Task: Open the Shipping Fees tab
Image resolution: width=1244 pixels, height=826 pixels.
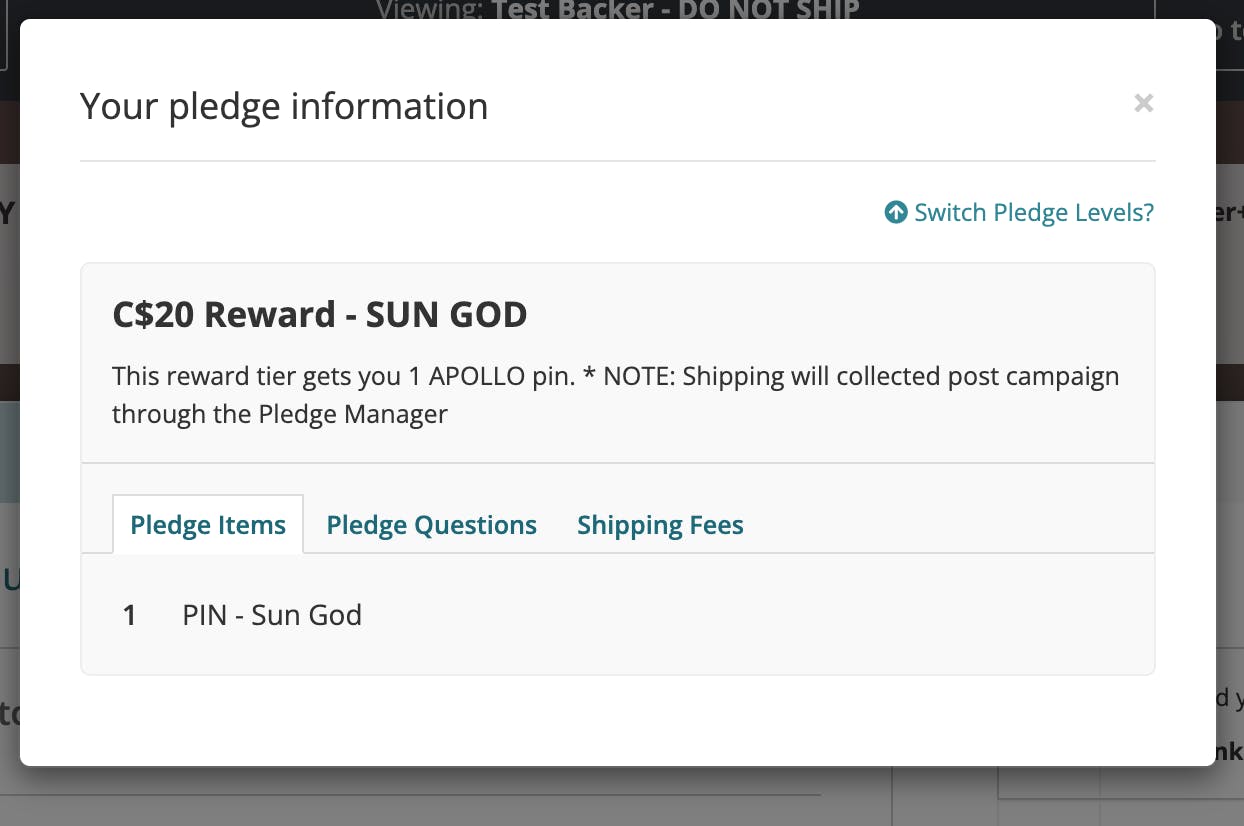Action: click(660, 525)
